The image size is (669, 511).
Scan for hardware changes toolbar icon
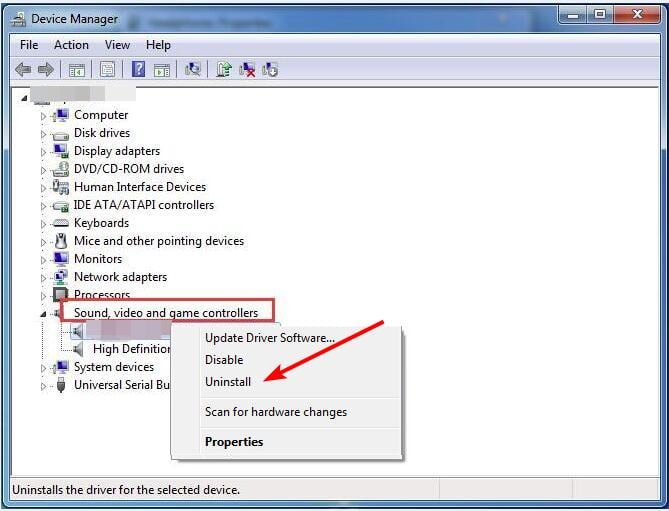[x=192, y=69]
